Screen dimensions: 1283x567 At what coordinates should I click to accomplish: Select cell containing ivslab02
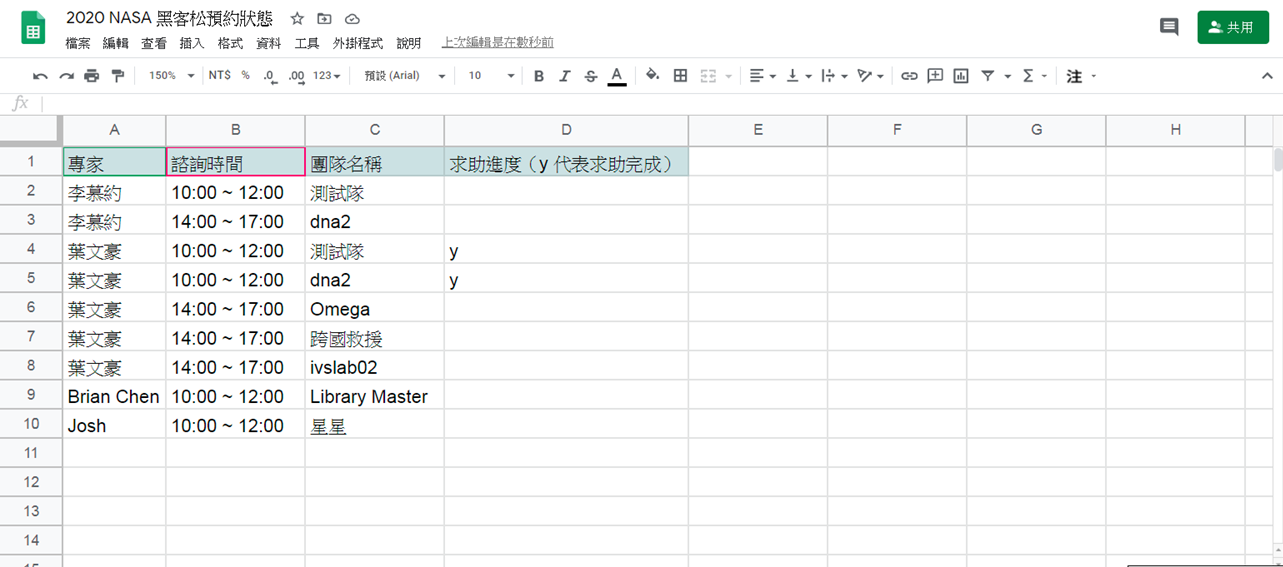(375, 367)
